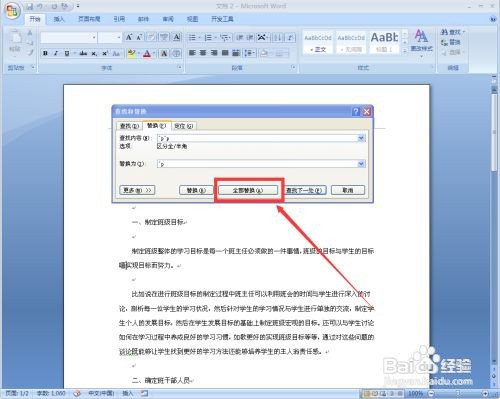Align text right in paragraph group
The image size is (500, 399).
pyautogui.click(x=214, y=53)
